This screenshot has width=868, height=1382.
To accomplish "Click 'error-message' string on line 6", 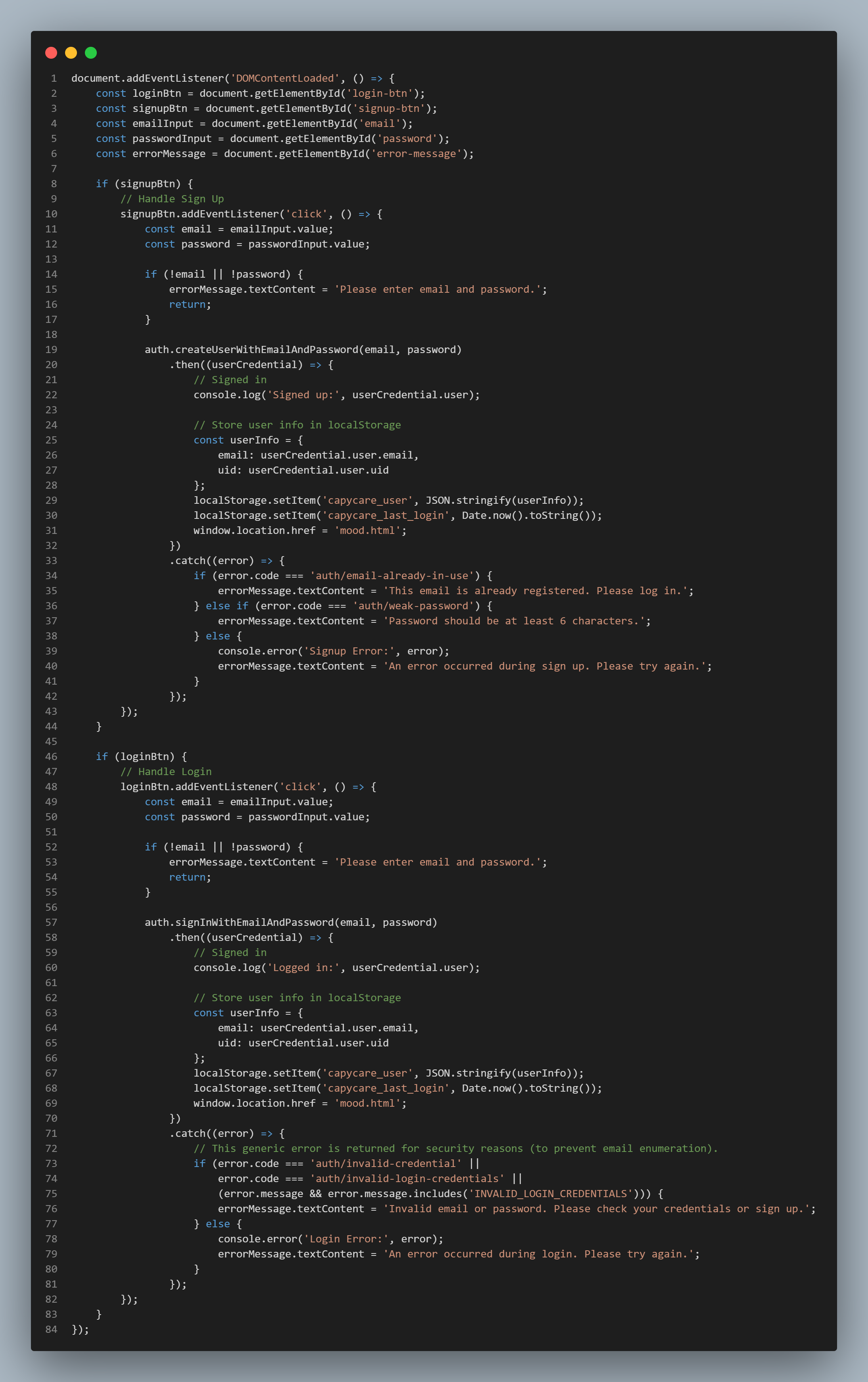I will click(416, 153).
